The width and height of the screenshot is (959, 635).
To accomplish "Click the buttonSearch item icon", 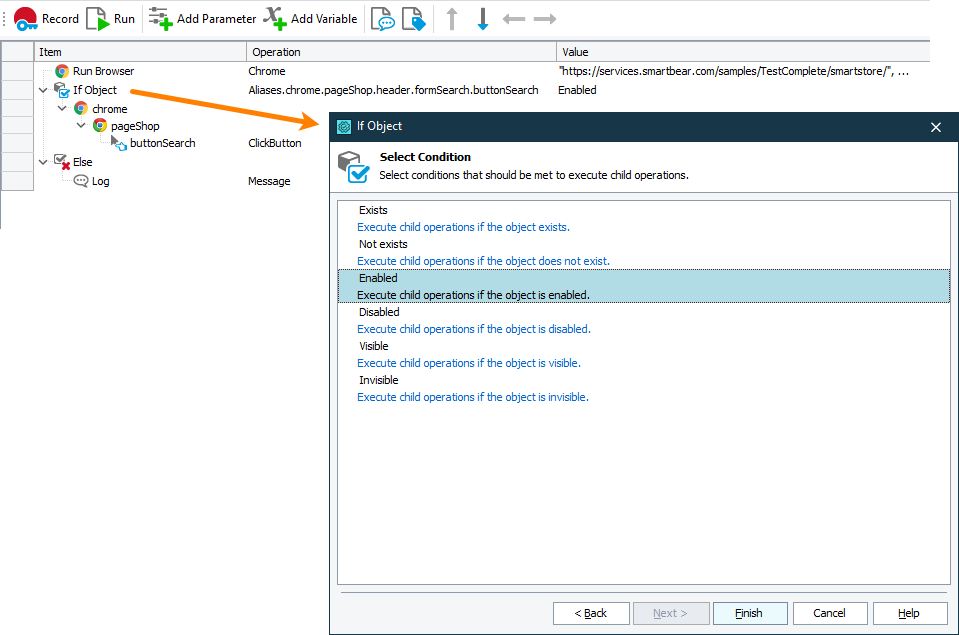I will tap(119, 144).
